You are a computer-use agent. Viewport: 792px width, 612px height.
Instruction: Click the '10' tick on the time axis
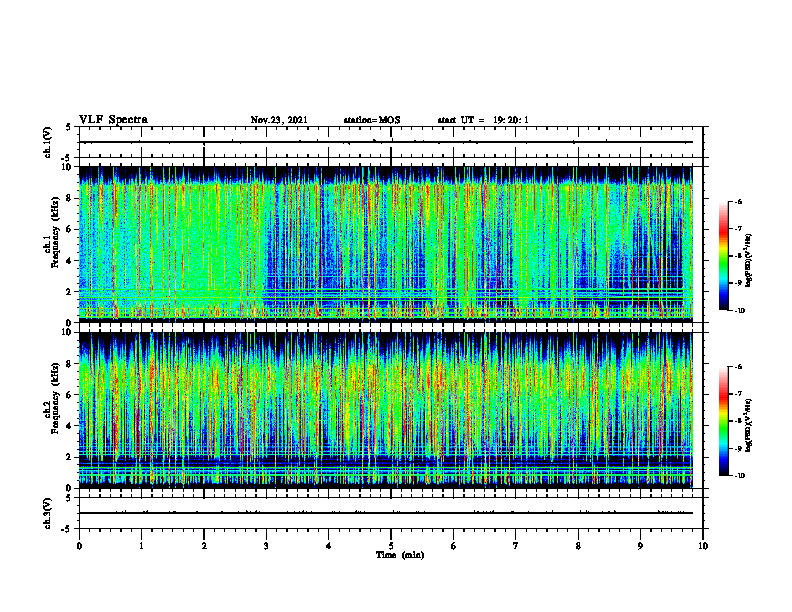tap(703, 546)
